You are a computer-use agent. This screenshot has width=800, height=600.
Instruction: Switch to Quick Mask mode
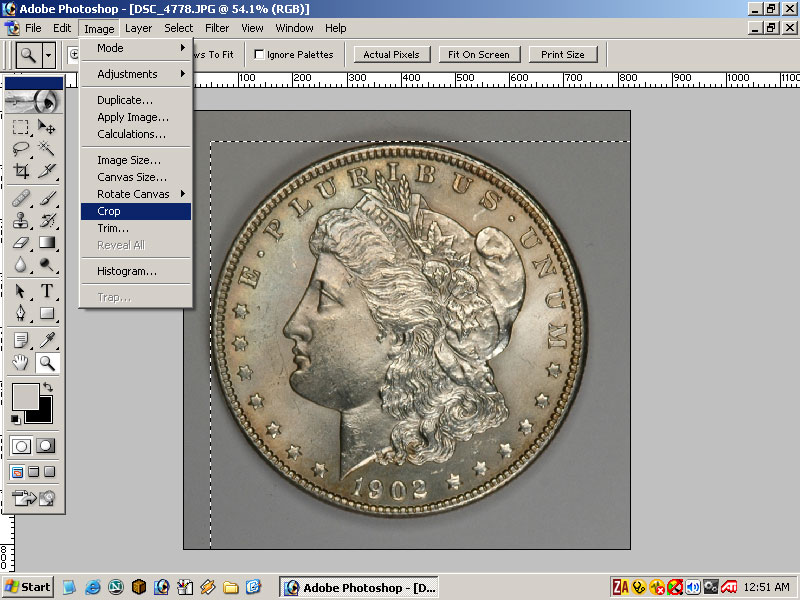pyautogui.click(x=46, y=446)
